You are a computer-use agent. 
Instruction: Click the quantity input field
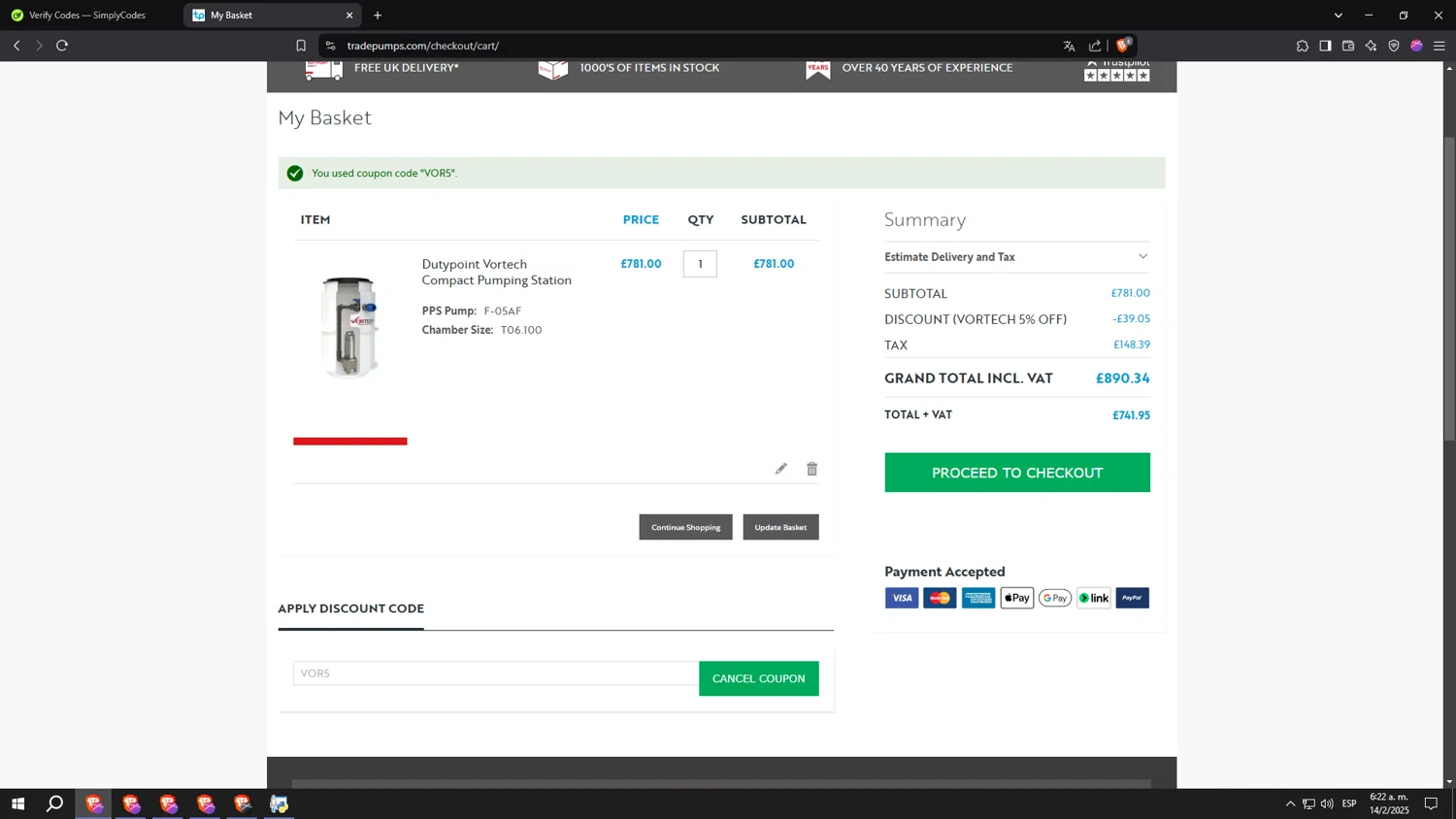[700, 264]
